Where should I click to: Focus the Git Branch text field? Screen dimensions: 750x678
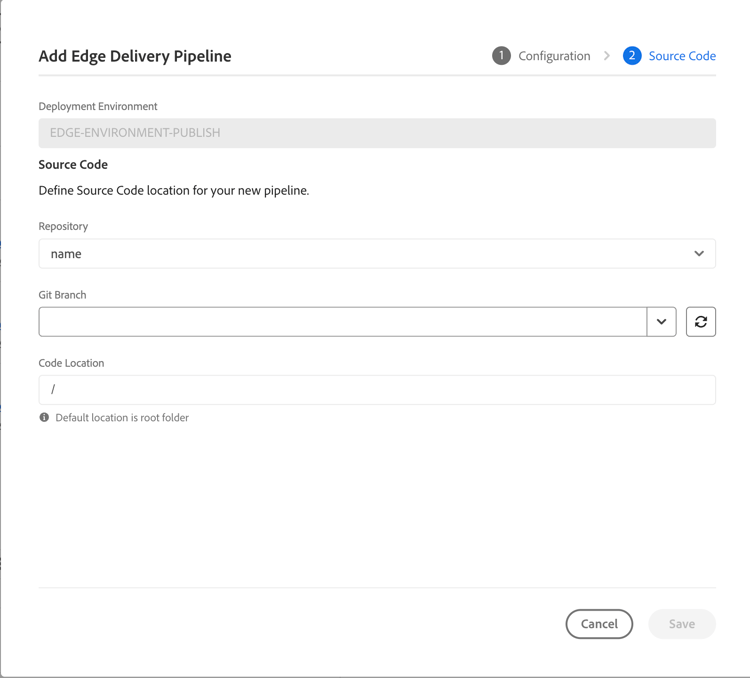pos(342,322)
